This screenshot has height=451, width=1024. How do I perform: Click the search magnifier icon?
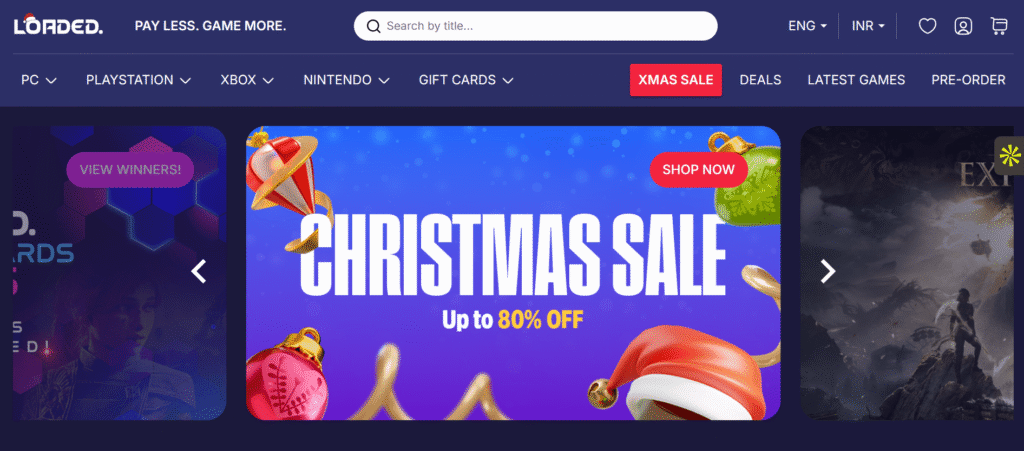click(x=374, y=26)
